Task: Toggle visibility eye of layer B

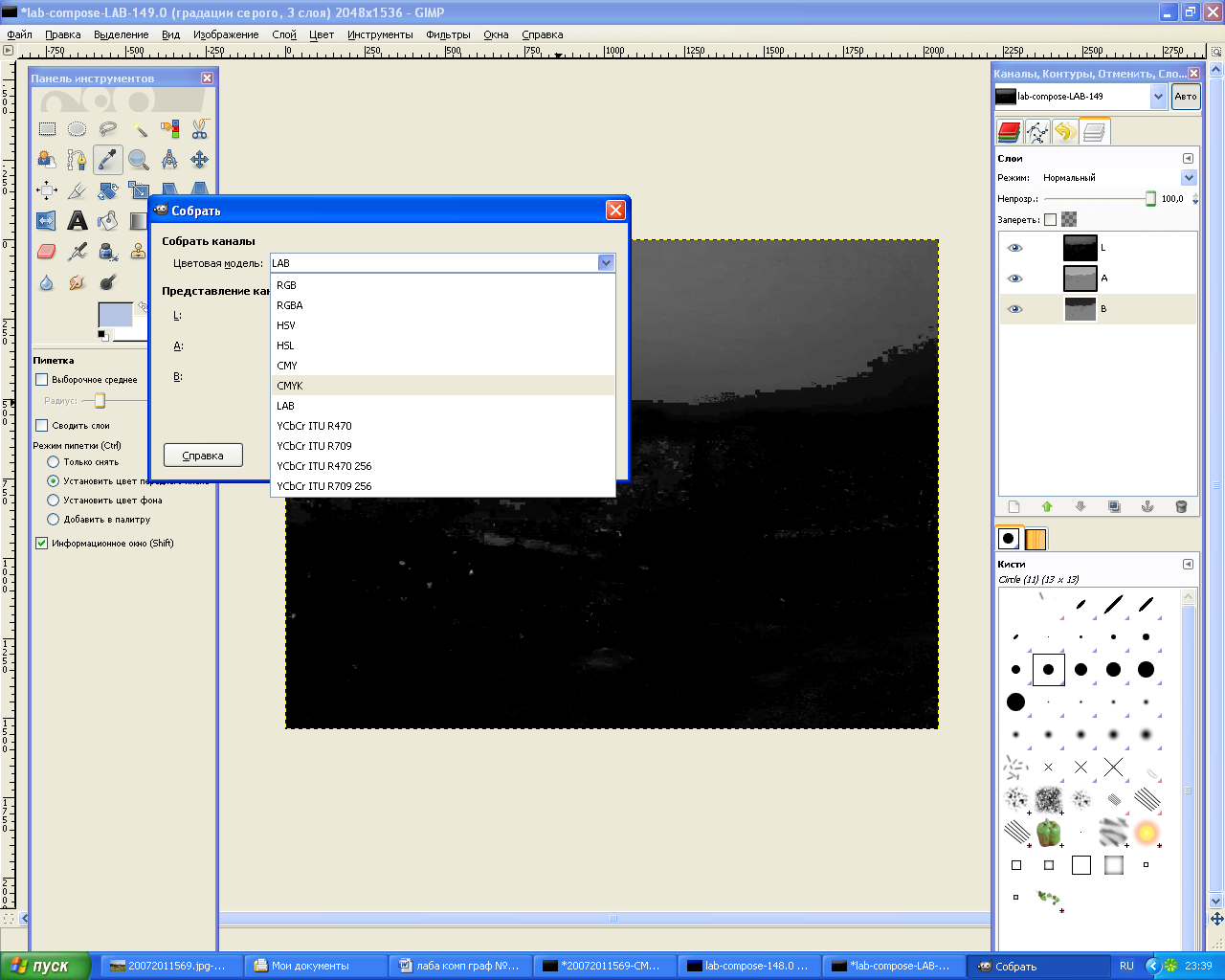Action: (x=1015, y=309)
